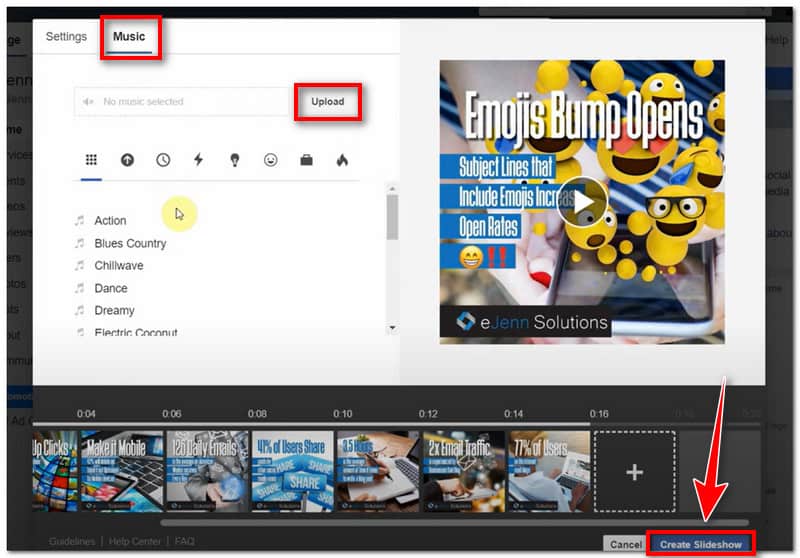
Task: Select the grid all-categories music icon
Action: [91, 160]
